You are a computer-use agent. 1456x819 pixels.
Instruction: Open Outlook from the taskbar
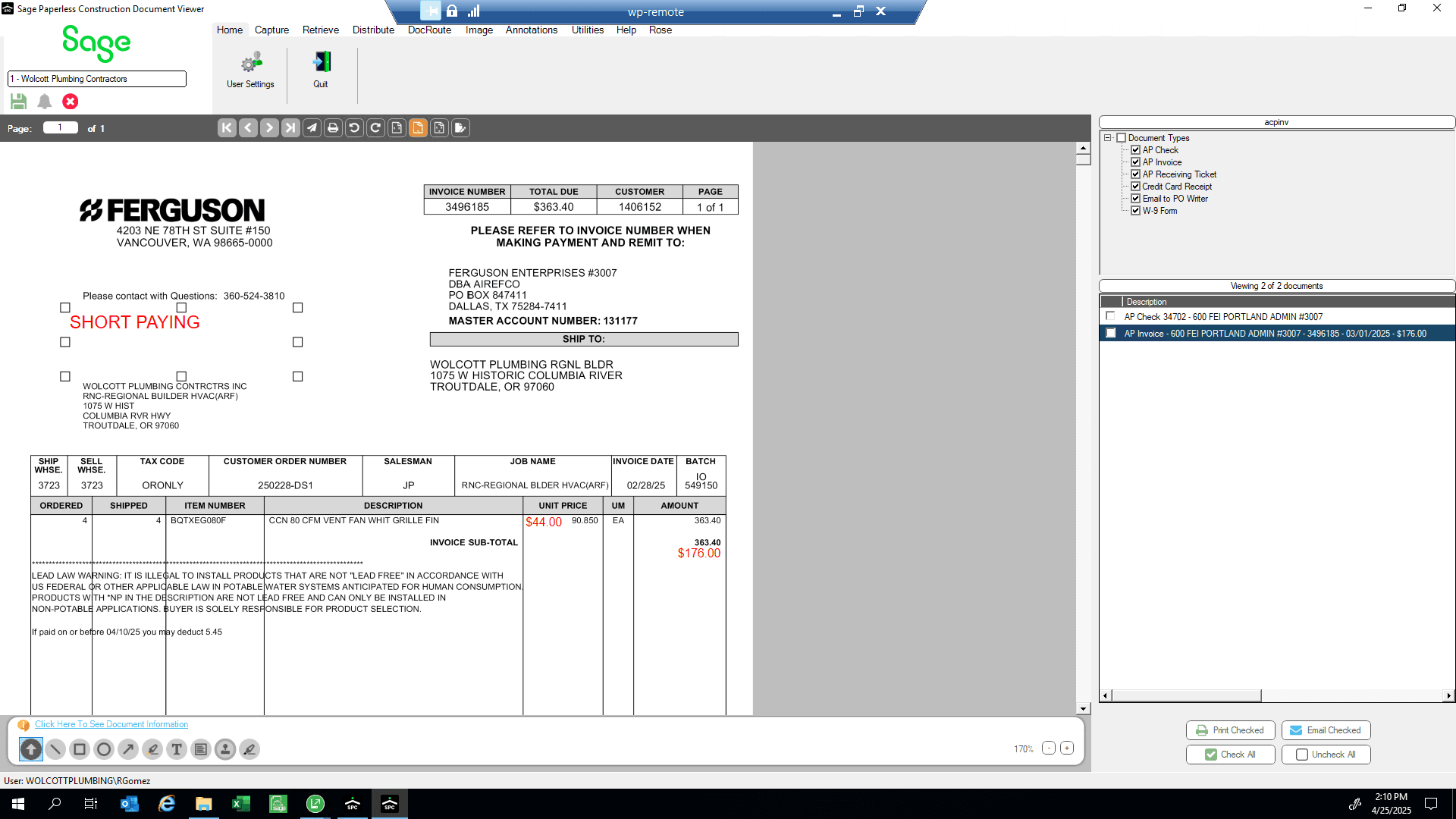(130, 804)
